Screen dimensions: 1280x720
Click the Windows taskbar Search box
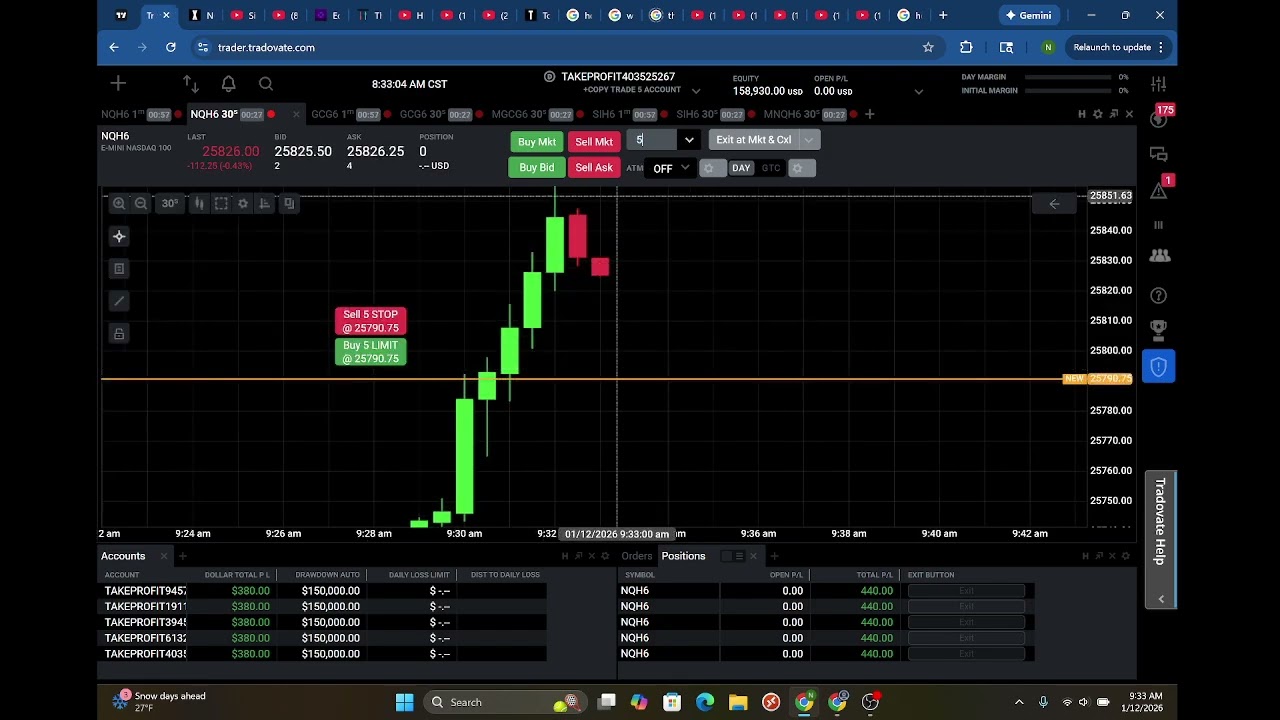pyautogui.click(x=506, y=702)
